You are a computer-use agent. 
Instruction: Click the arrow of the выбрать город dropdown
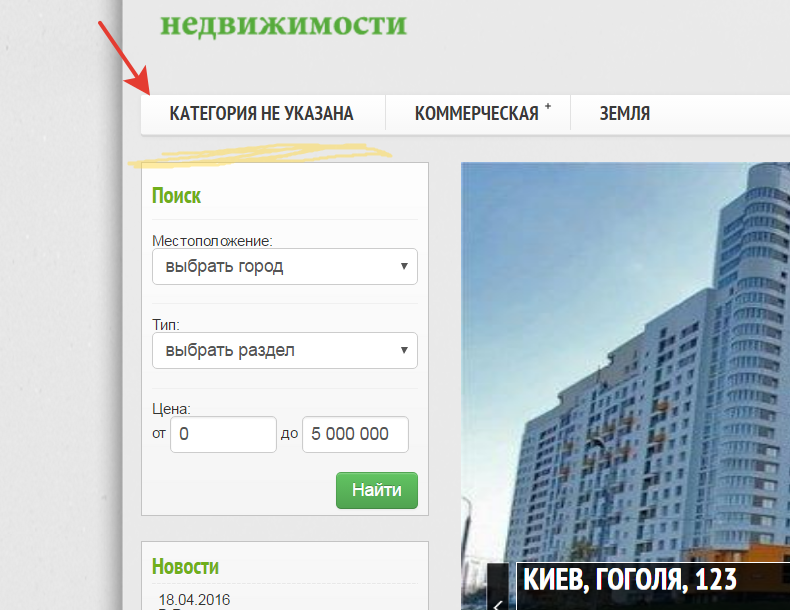point(404,266)
